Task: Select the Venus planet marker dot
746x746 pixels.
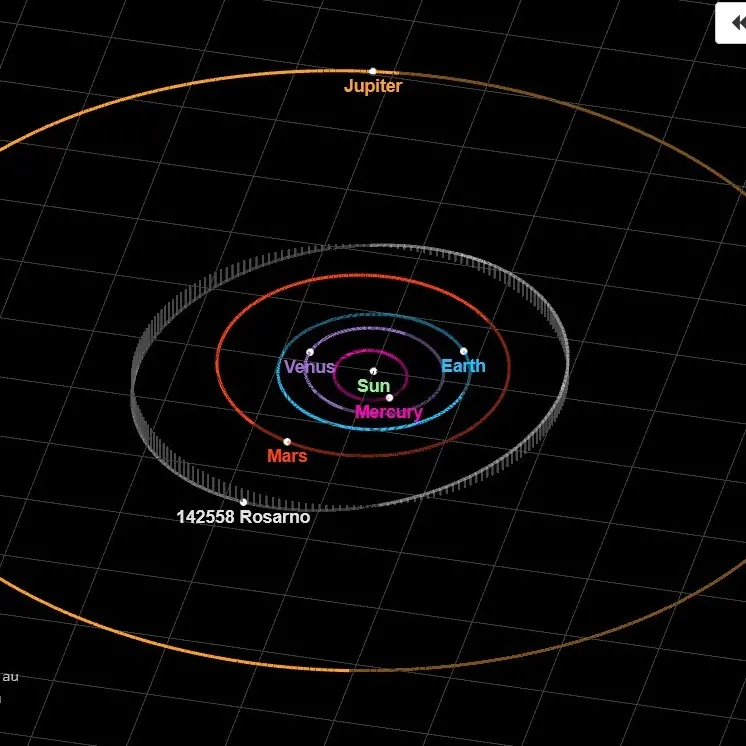Action: point(310,352)
